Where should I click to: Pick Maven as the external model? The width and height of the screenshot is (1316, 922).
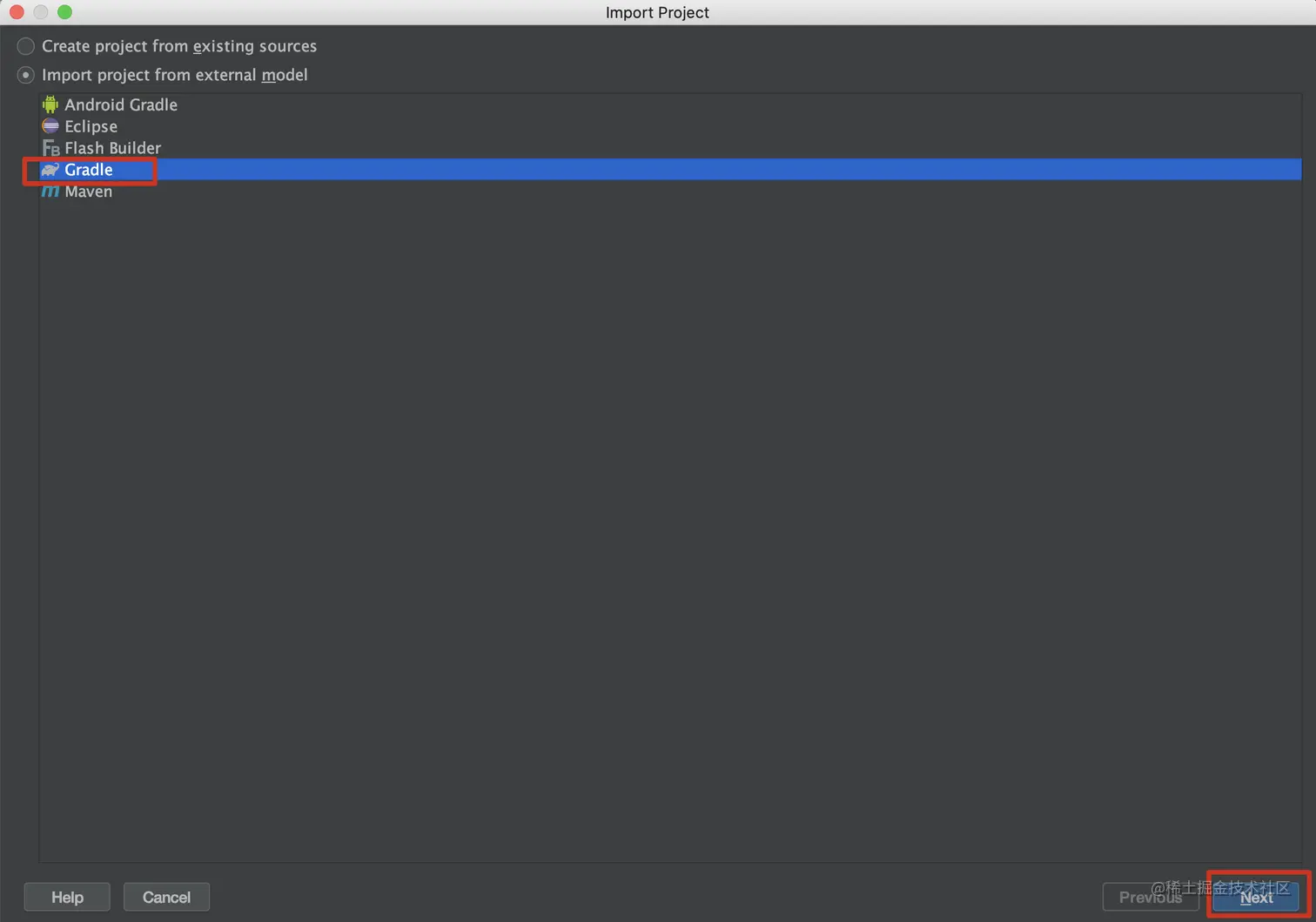tap(670, 192)
